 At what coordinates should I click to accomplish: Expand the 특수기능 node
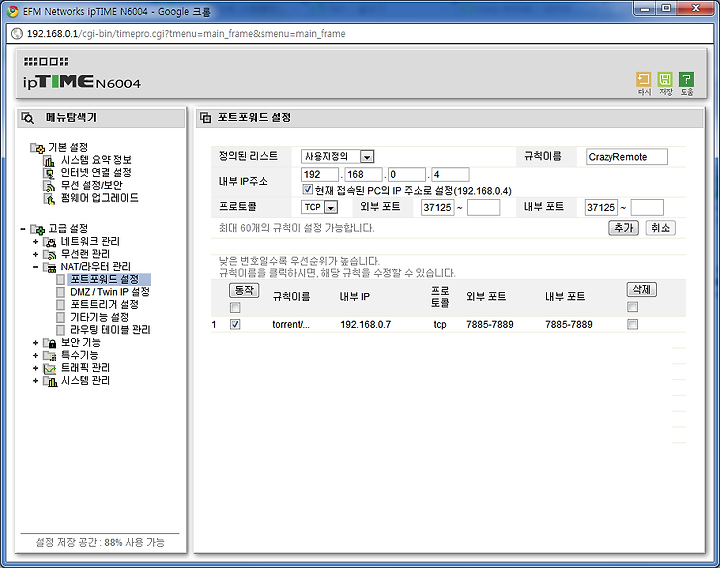tap(35, 355)
